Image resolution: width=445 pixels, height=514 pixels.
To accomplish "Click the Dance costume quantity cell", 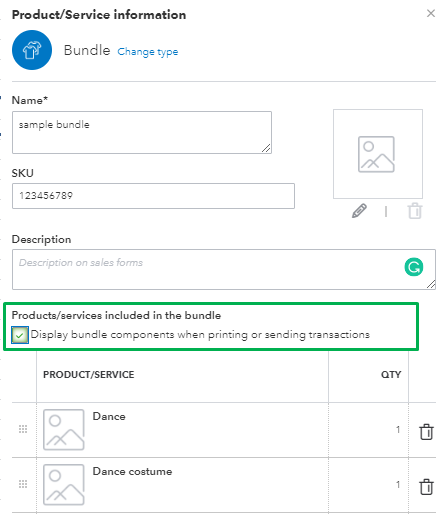I will 368,485.
